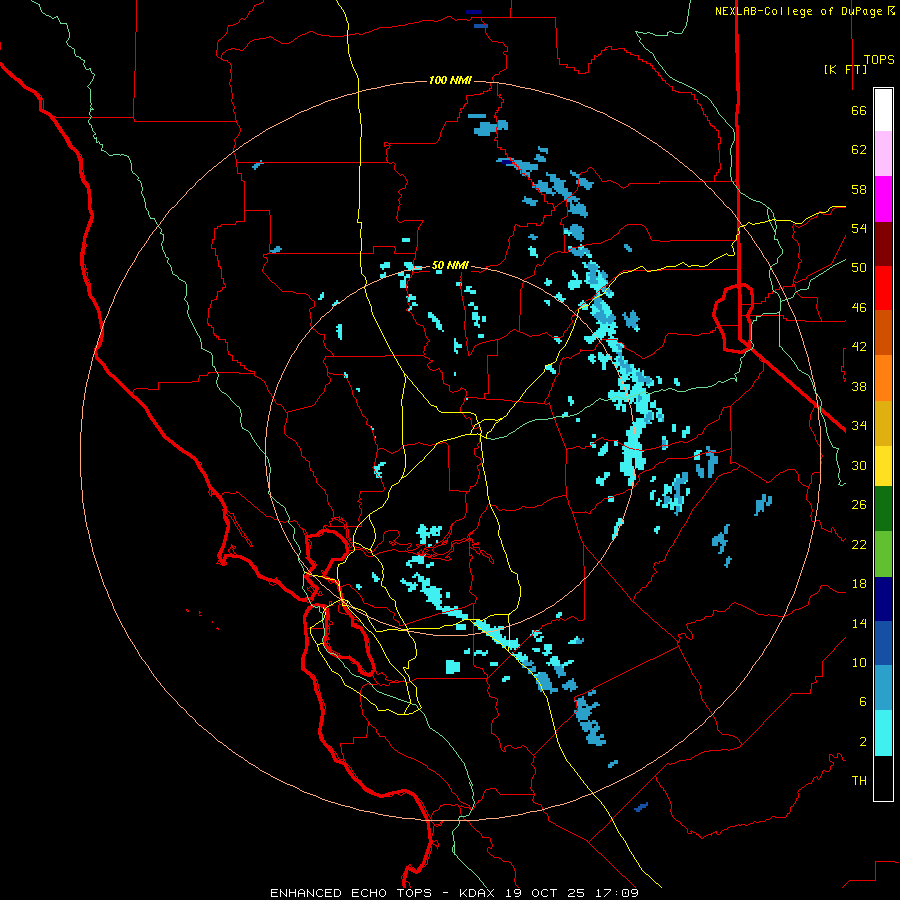Click the legend value 10
Viewport: 900px width, 900px height.
[x=859, y=663]
